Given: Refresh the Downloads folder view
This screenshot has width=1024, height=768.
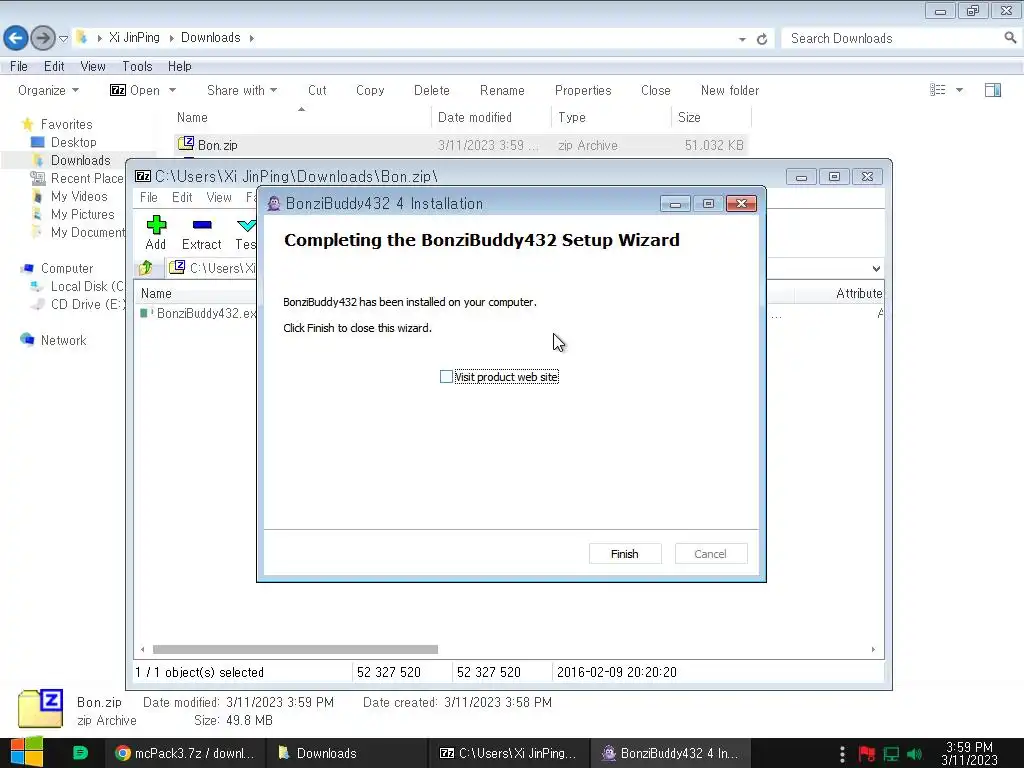Looking at the screenshot, I should (761, 39).
